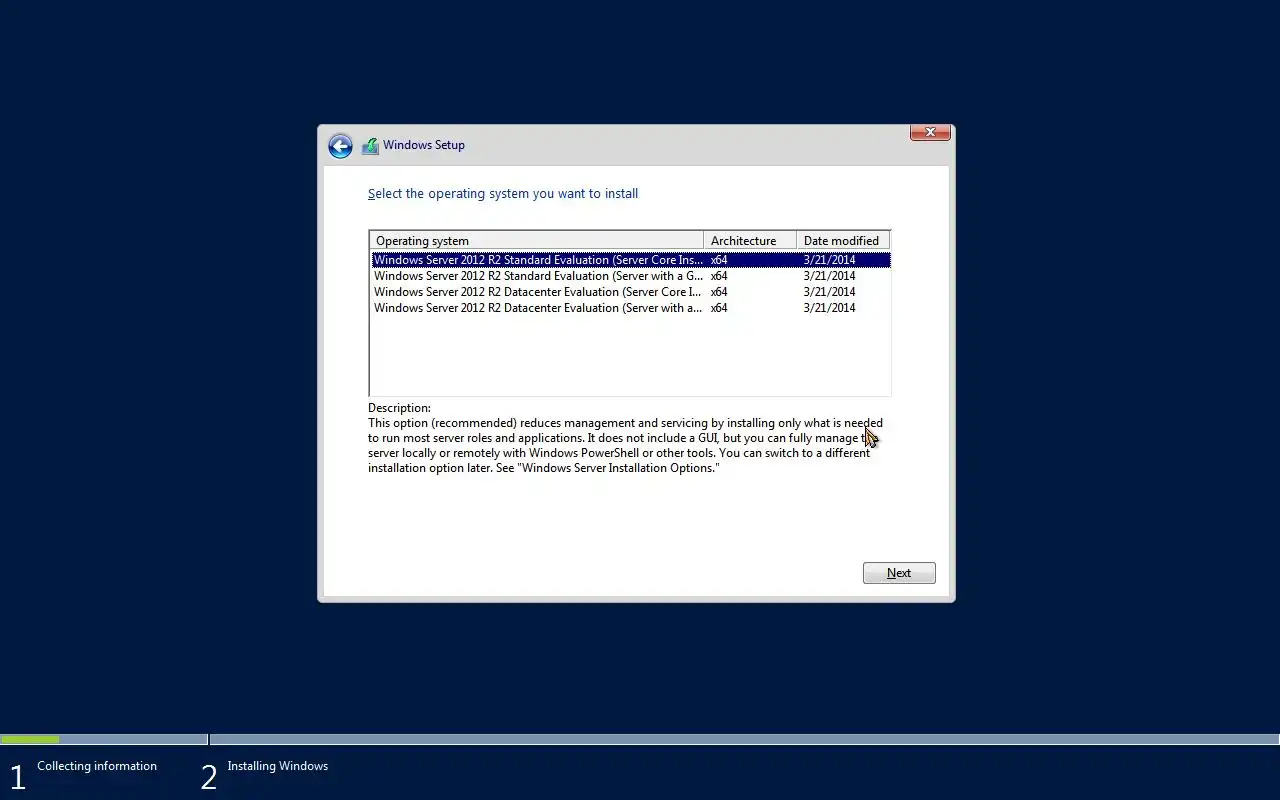Click the Collecting information step label
This screenshot has width=1280, height=800.
tap(97, 766)
